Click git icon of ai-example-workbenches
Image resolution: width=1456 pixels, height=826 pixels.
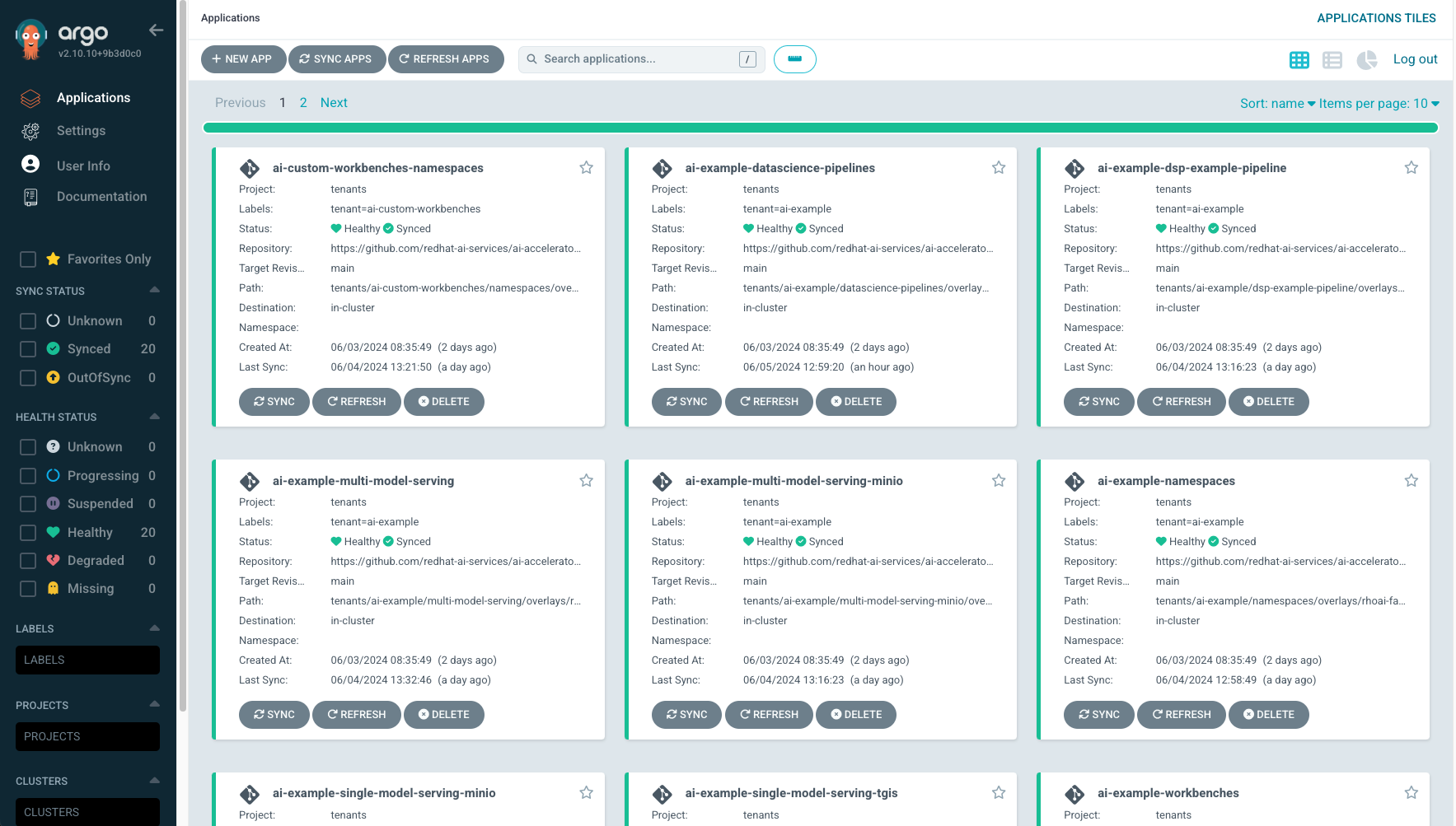pyautogui.click(x=1074, y=794)
